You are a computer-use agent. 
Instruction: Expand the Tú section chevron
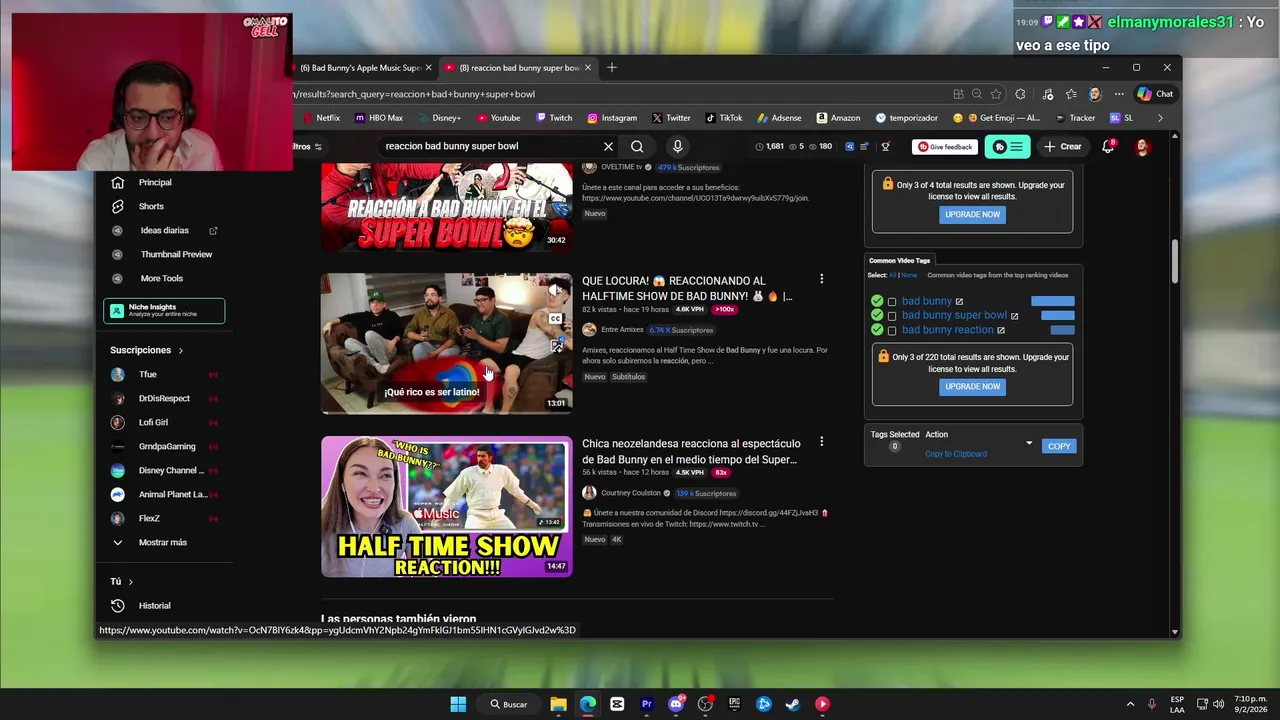pos(130,582)
